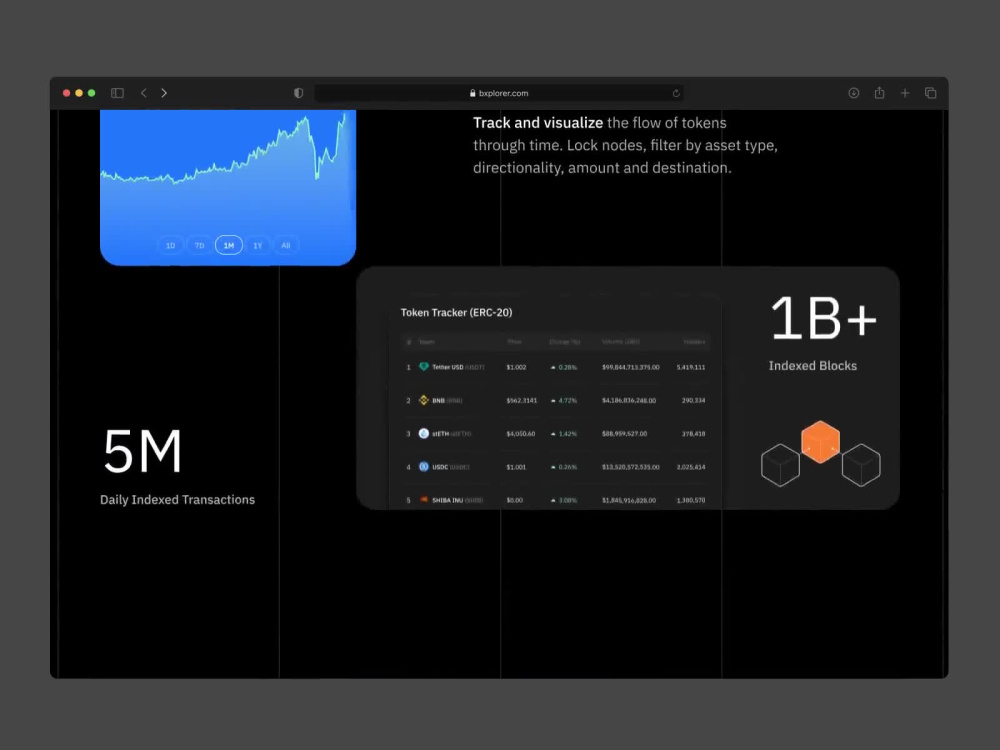1000x750 pixels.
Task: Show the tab overview icon
Action: [930, 93]
